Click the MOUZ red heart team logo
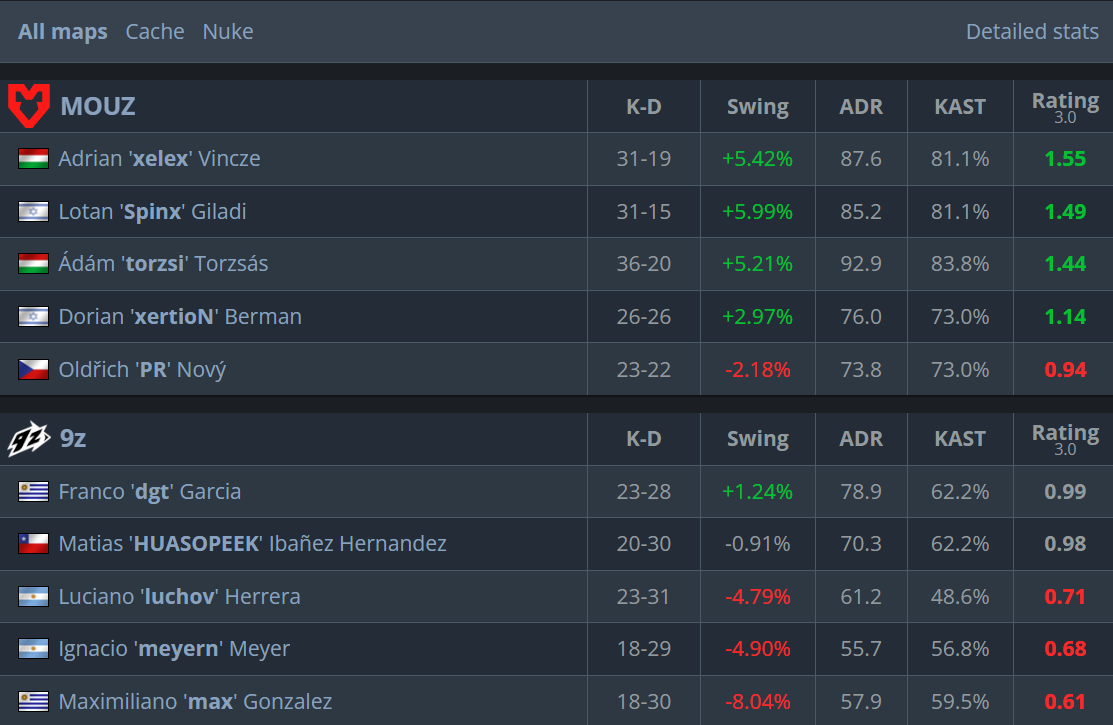The image size is (1113, 725). coord(29,106)
